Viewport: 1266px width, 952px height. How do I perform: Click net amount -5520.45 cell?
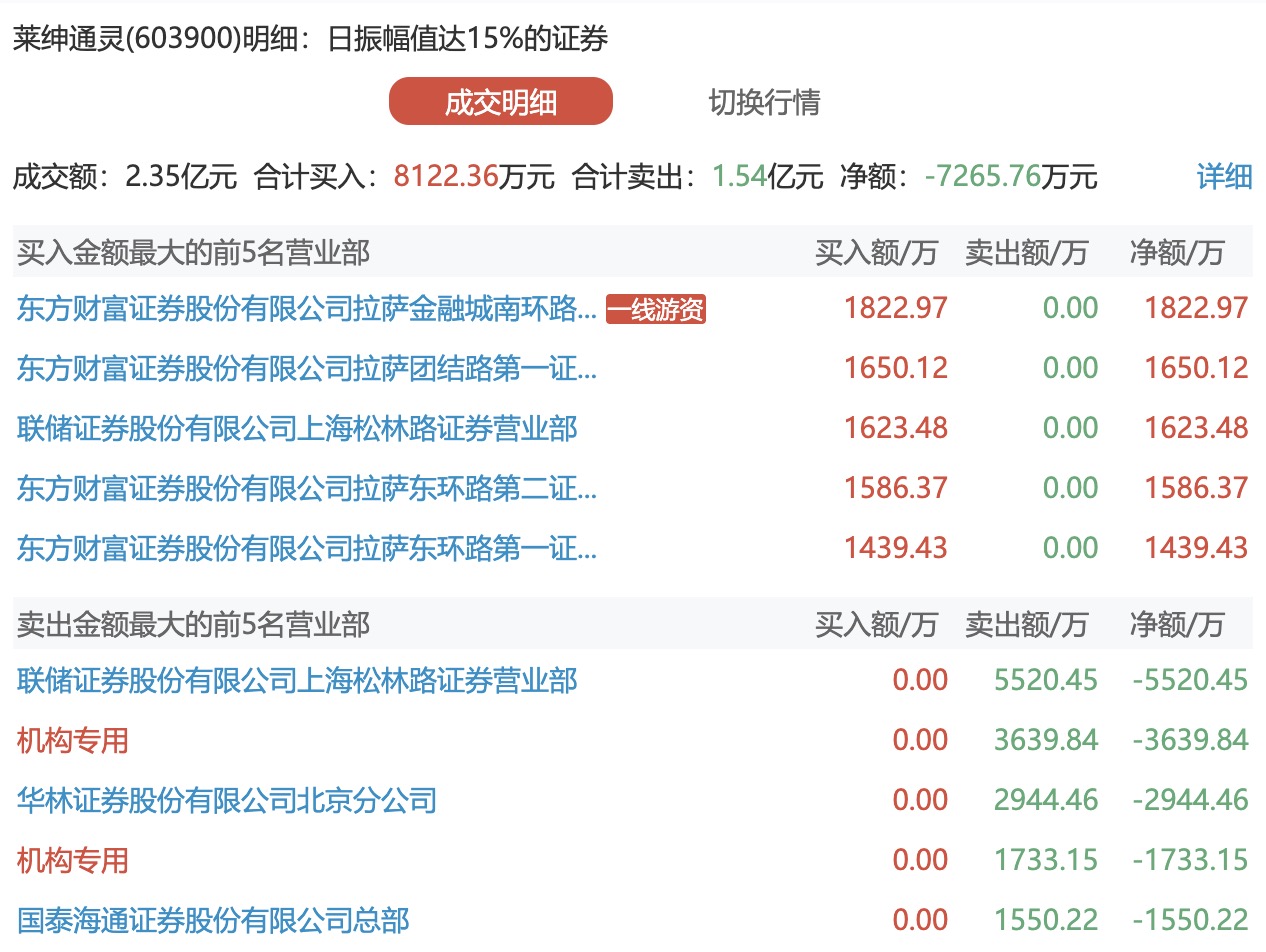click(1191, 681)
